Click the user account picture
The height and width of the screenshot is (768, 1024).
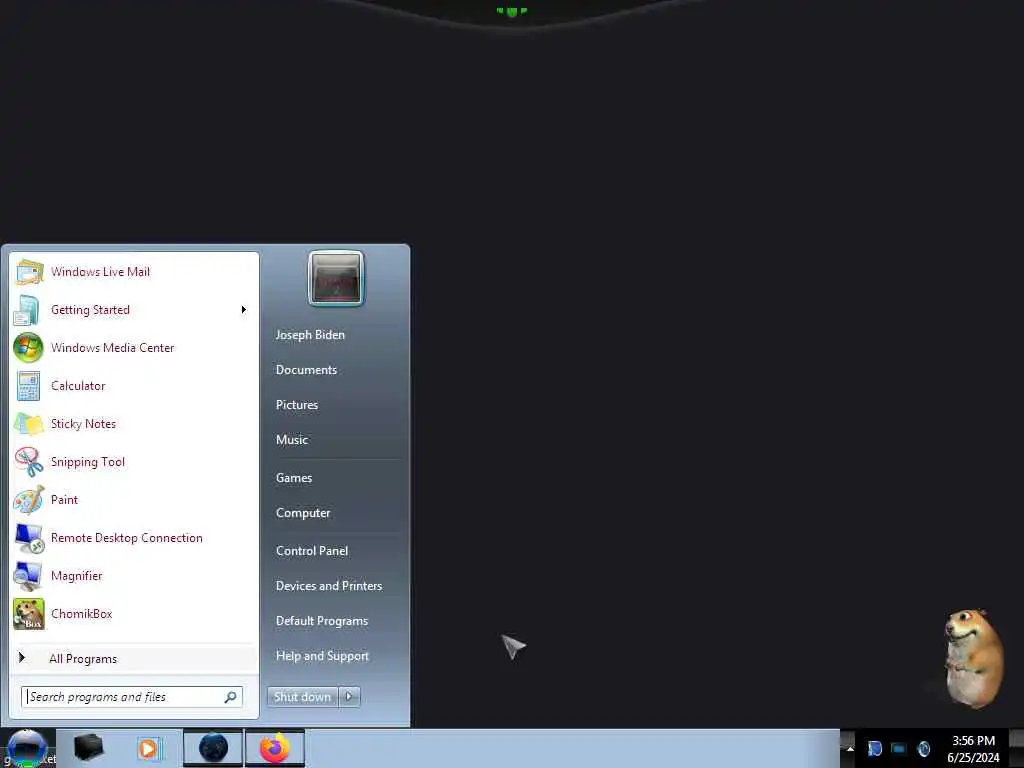coord(336,279)
